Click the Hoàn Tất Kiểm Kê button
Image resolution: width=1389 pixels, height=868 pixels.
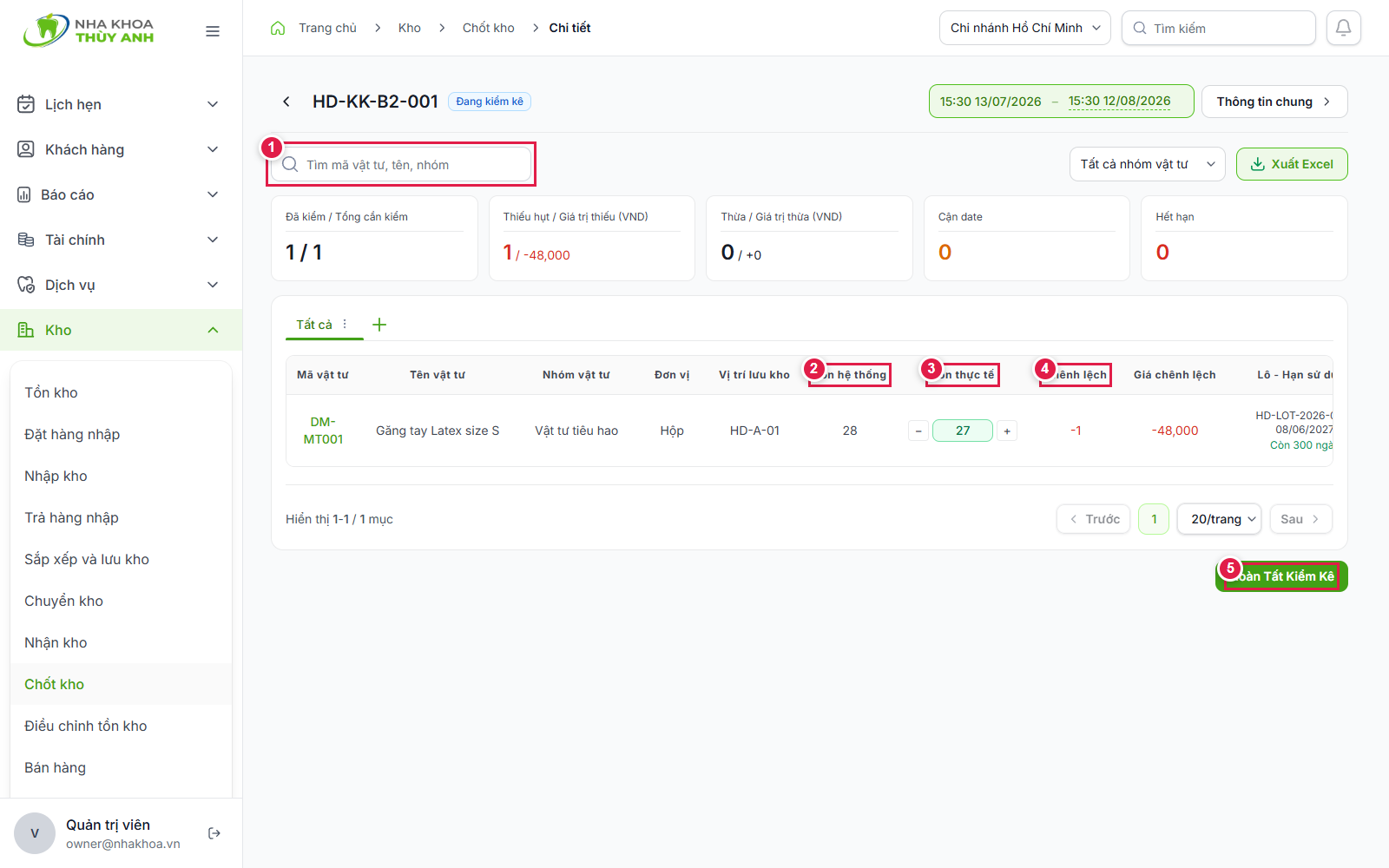point(1281,576)
